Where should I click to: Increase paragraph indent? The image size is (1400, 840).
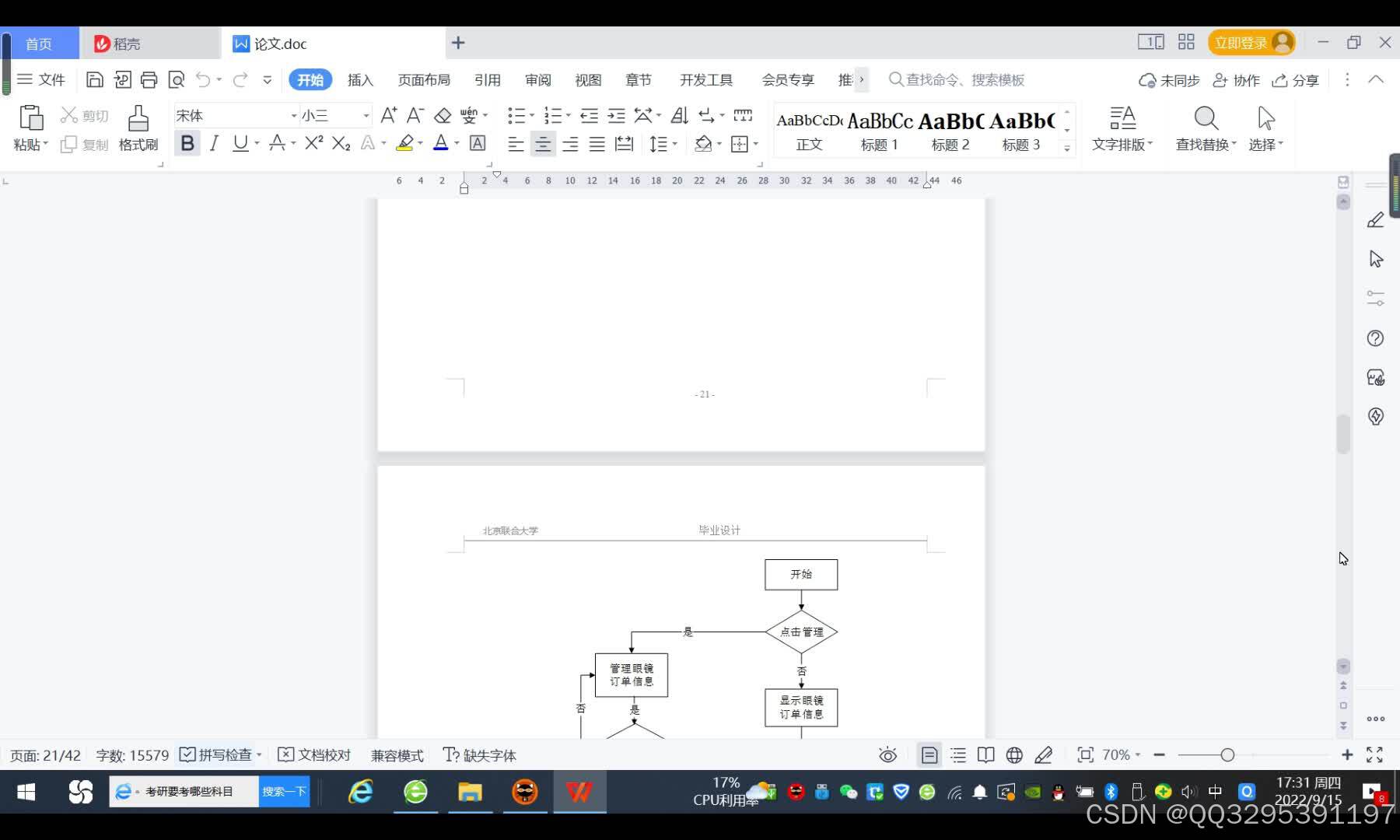click(616, 115)
